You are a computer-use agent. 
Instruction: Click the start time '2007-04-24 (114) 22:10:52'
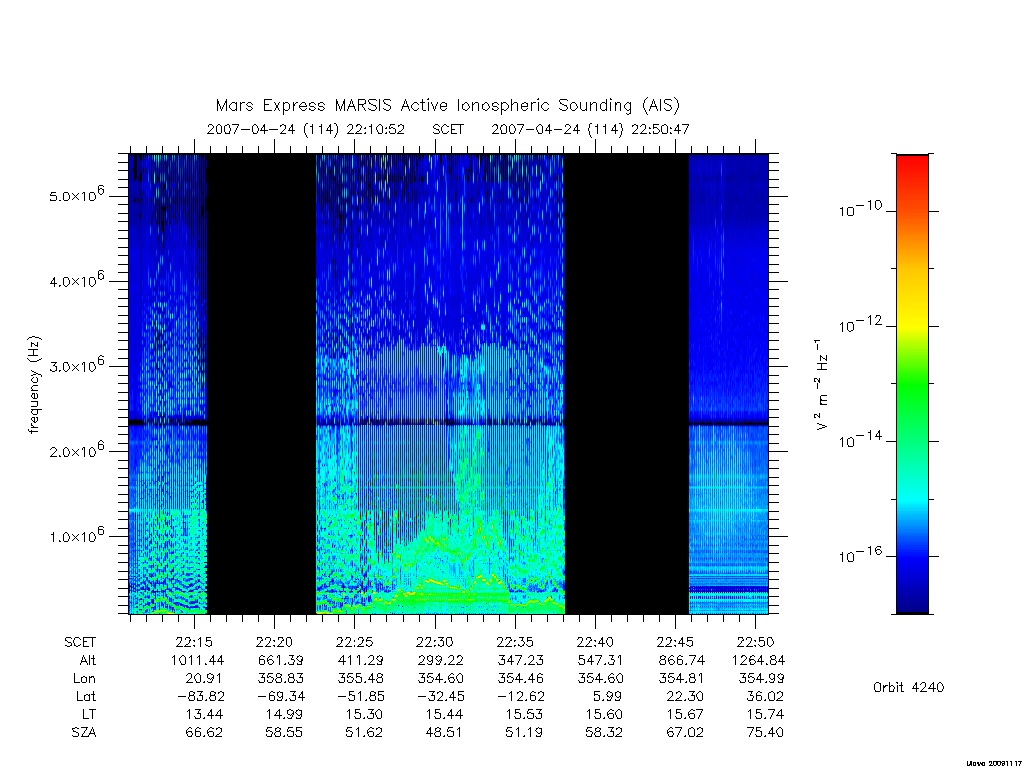pos(306,129)
